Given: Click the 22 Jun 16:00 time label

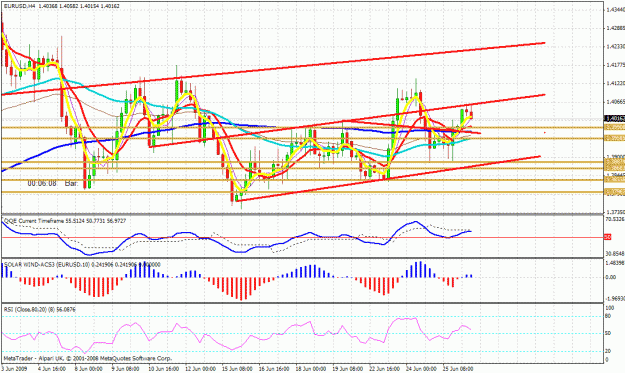Looking at the screenshot, I should click(x=385, y=369).
